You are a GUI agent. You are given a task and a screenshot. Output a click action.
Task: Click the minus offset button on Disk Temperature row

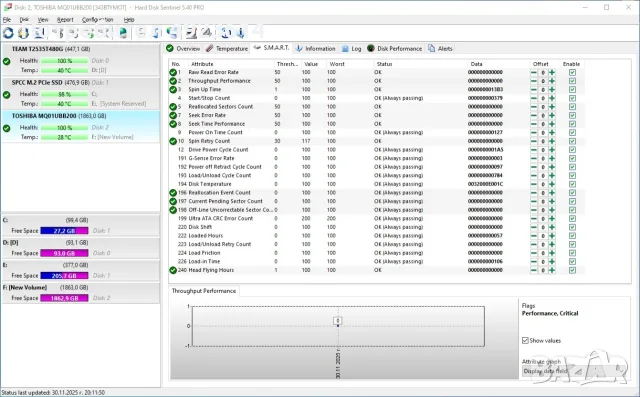tap(534, 184)
